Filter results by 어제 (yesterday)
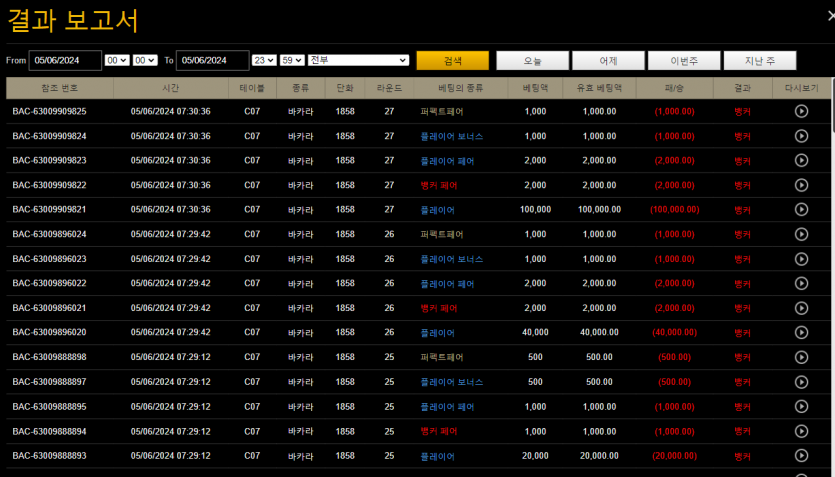Screen dimensions: 835x477 608,61
